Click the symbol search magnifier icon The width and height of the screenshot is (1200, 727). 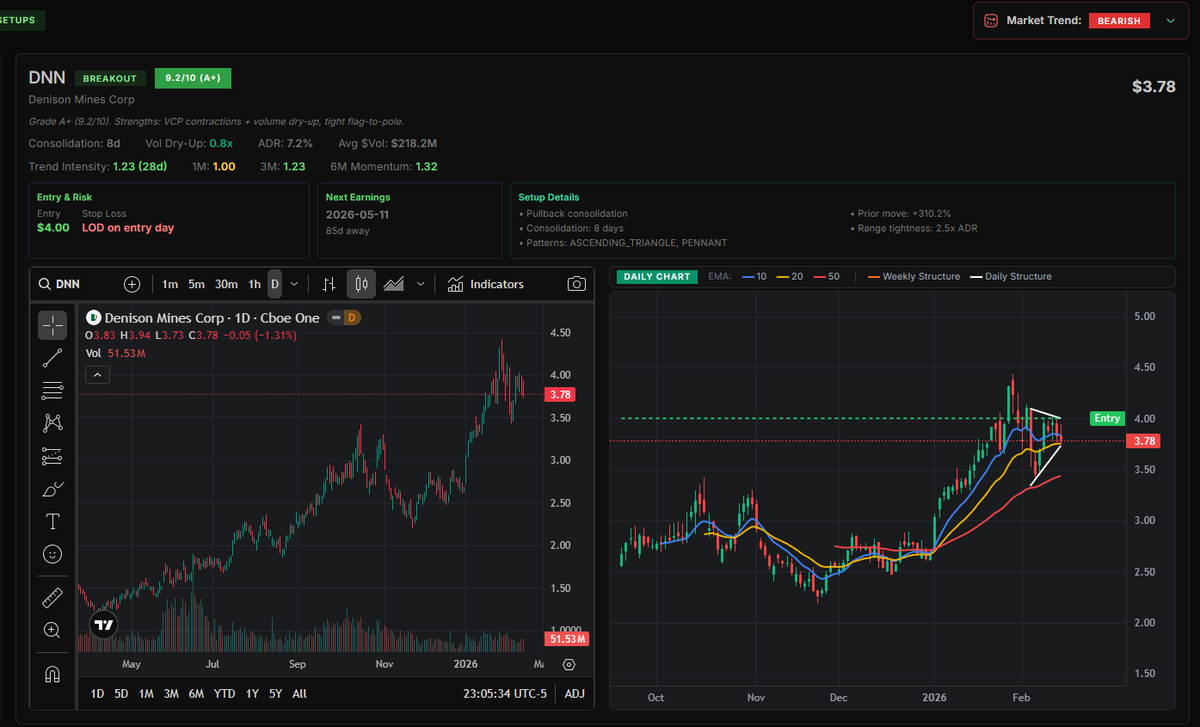pyautogui.click(x=45, y=284)
